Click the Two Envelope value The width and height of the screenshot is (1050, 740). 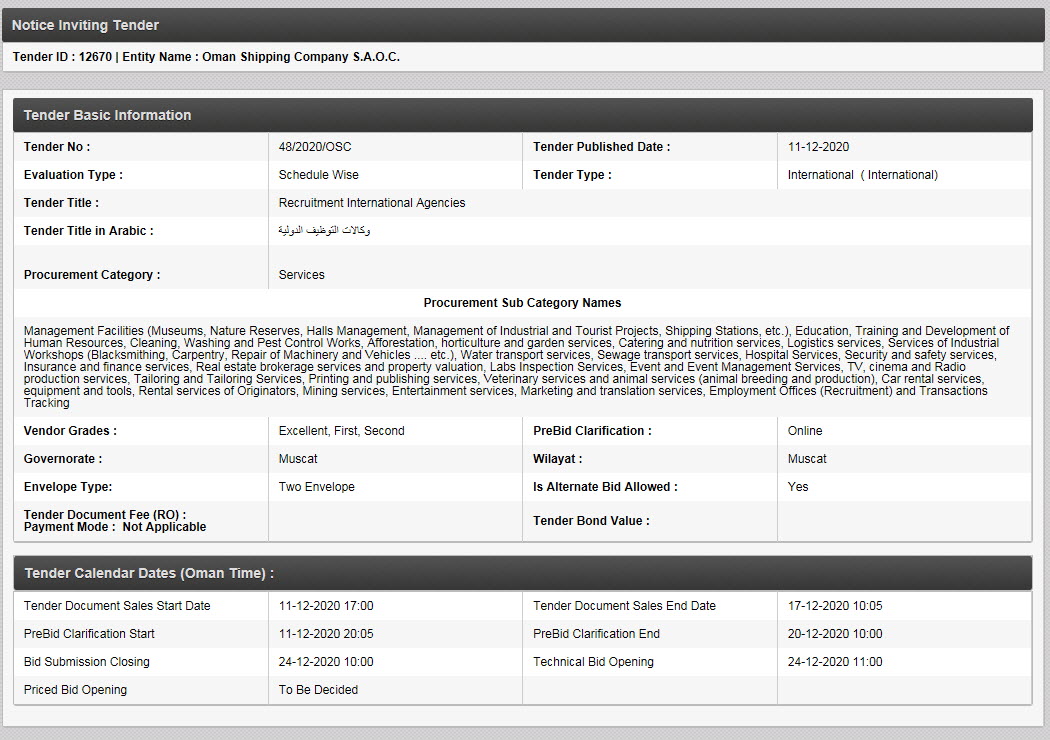click(x=316, y=487)
